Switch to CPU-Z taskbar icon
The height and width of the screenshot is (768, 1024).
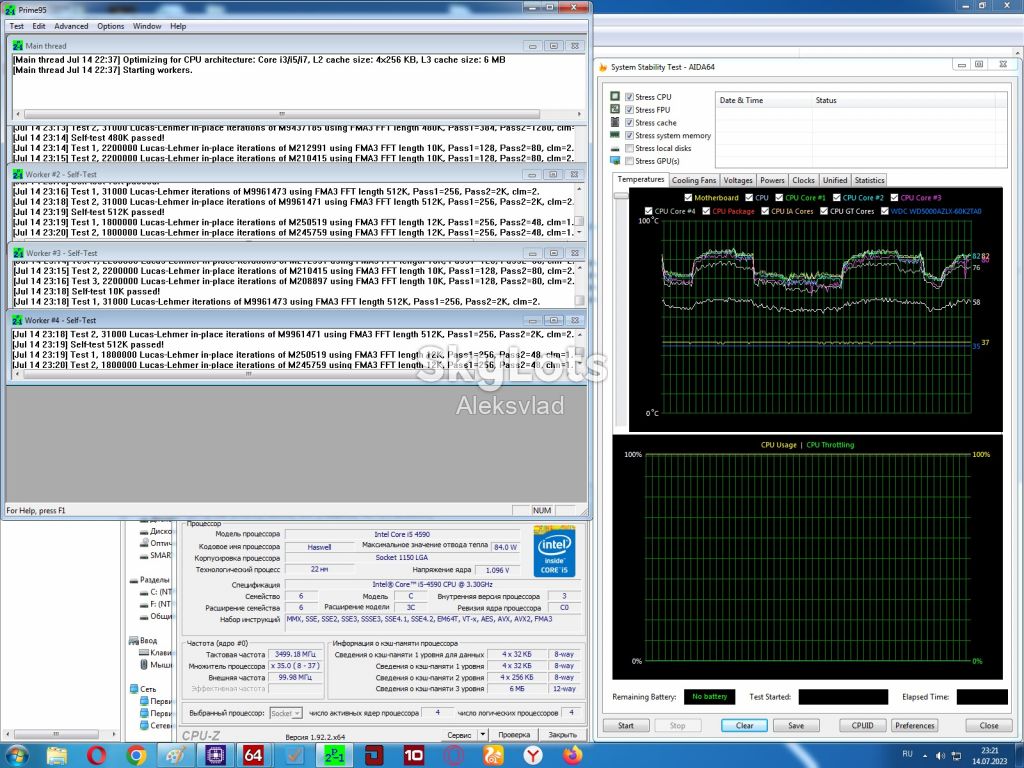(214, 756)
